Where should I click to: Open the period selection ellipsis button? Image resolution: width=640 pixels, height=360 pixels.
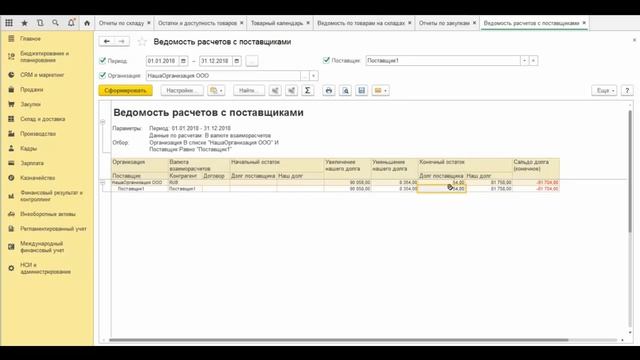pos(252,61)
